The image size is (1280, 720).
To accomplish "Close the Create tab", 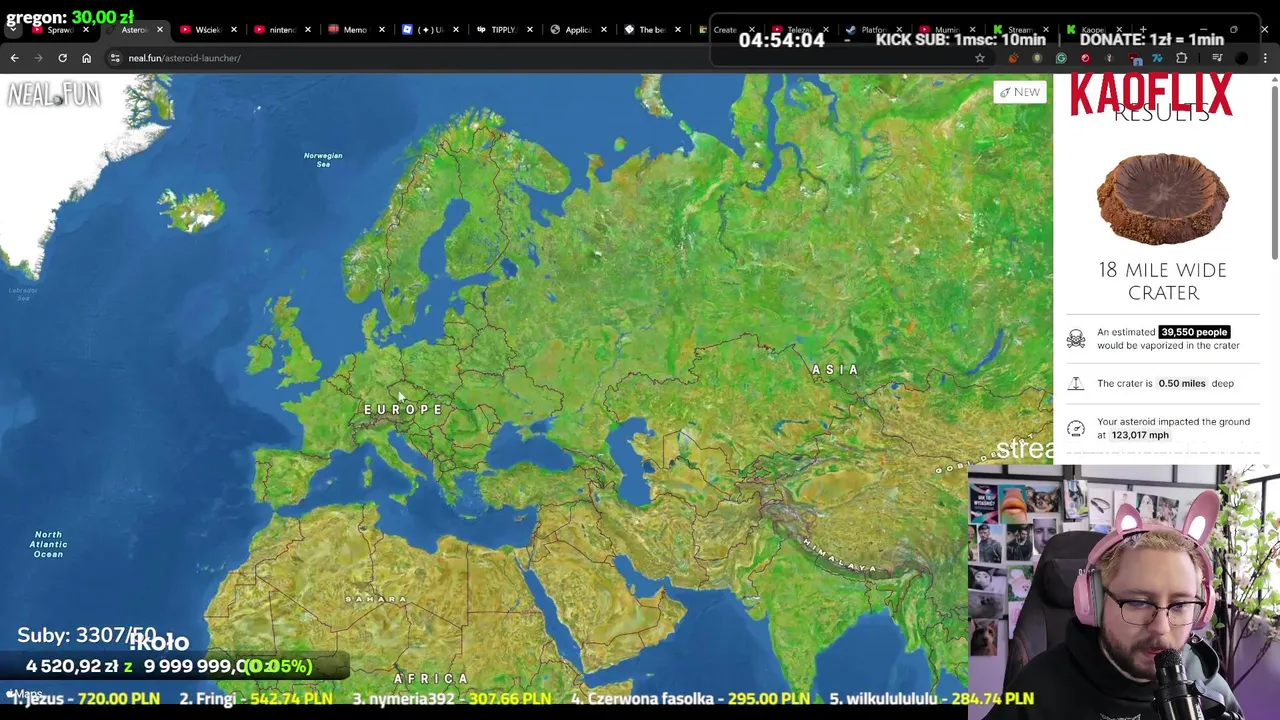I will click(751, 30).
